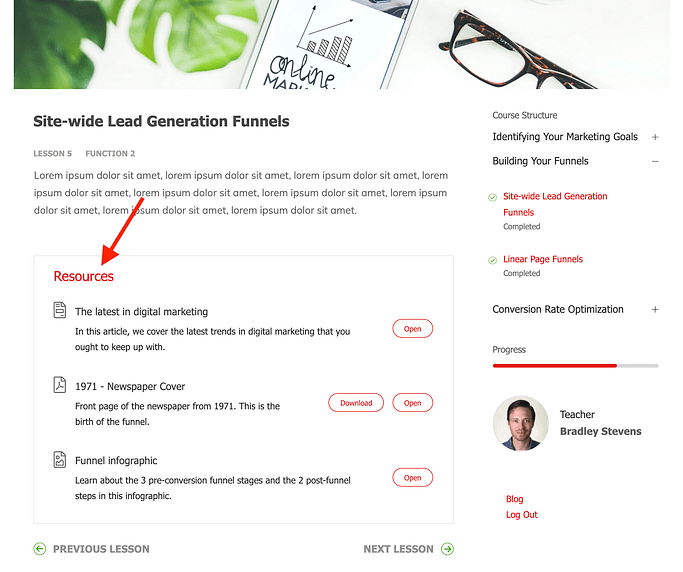This screenshot has height=572, width=683.
Task: Click the course progress bar
Action: coord(575,366)
